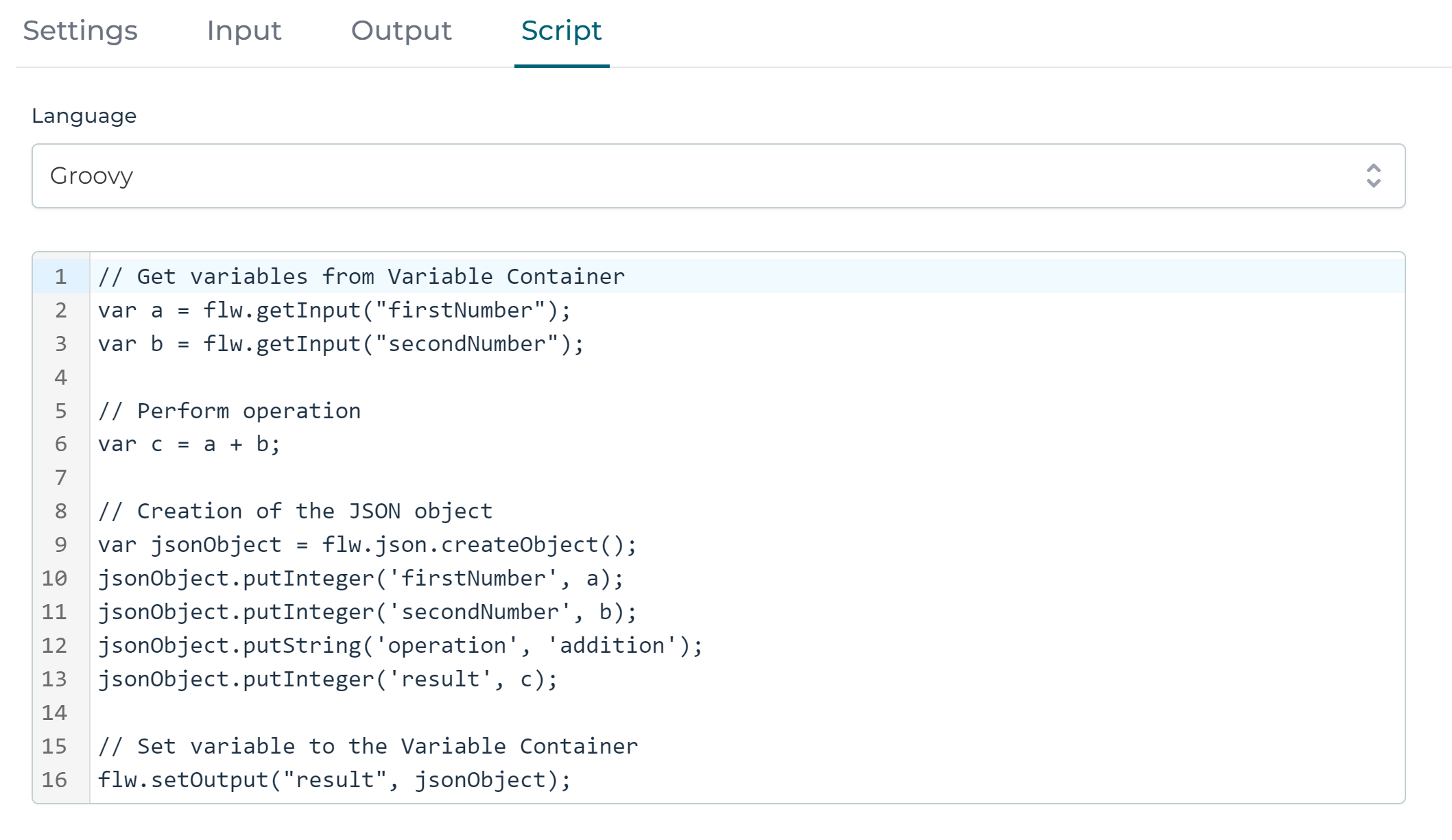Click the Language field label
Screen dimensions: 1452x840
83,115
